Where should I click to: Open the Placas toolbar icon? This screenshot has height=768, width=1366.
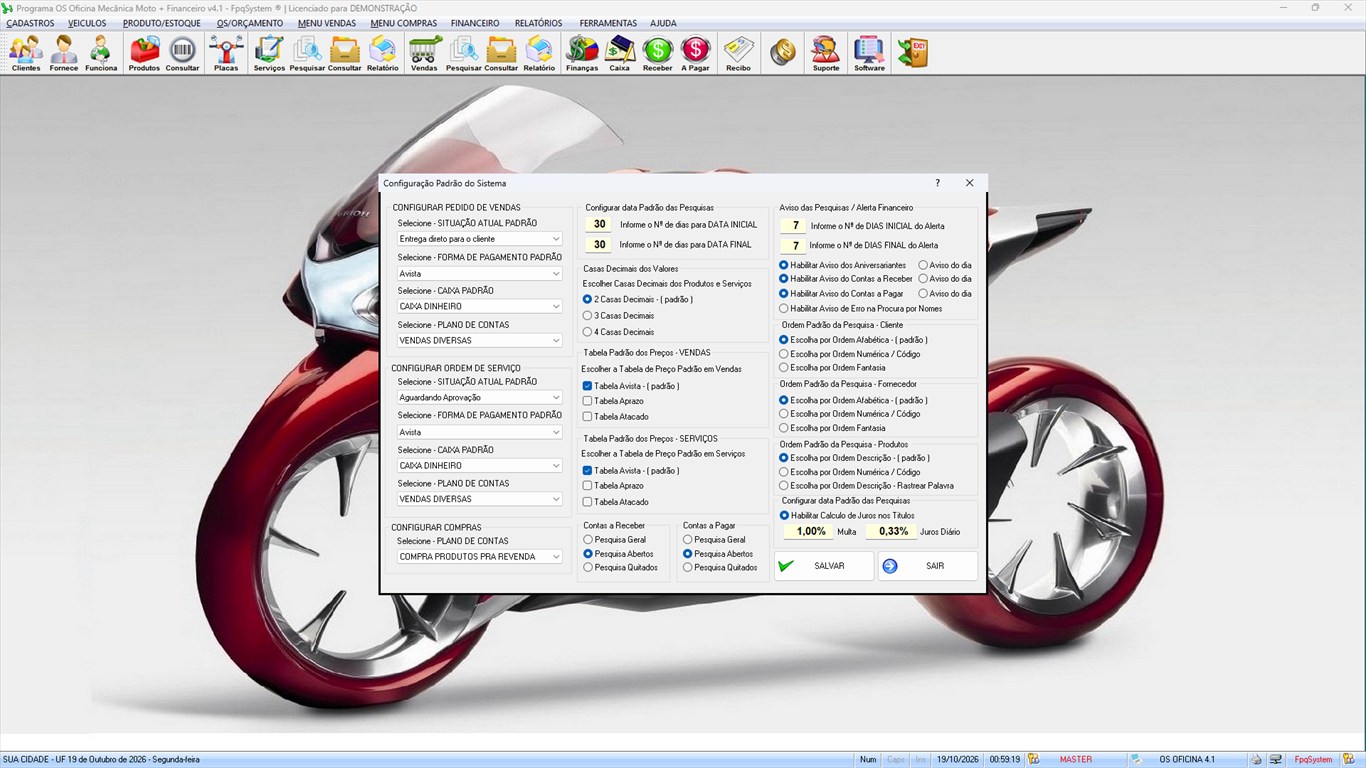tap(226, 54)
